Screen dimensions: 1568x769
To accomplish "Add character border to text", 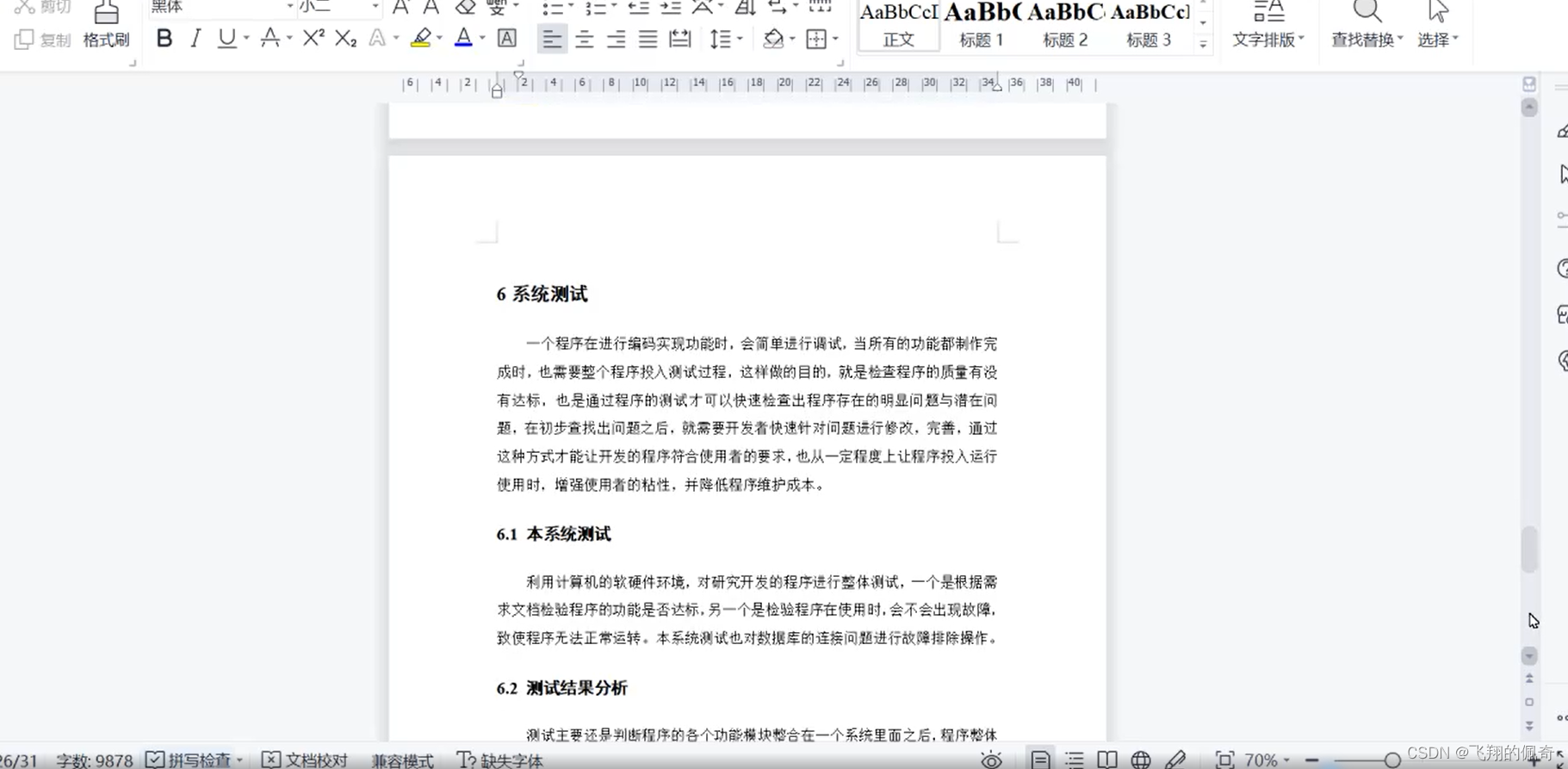I will click(x=507, y=39).
